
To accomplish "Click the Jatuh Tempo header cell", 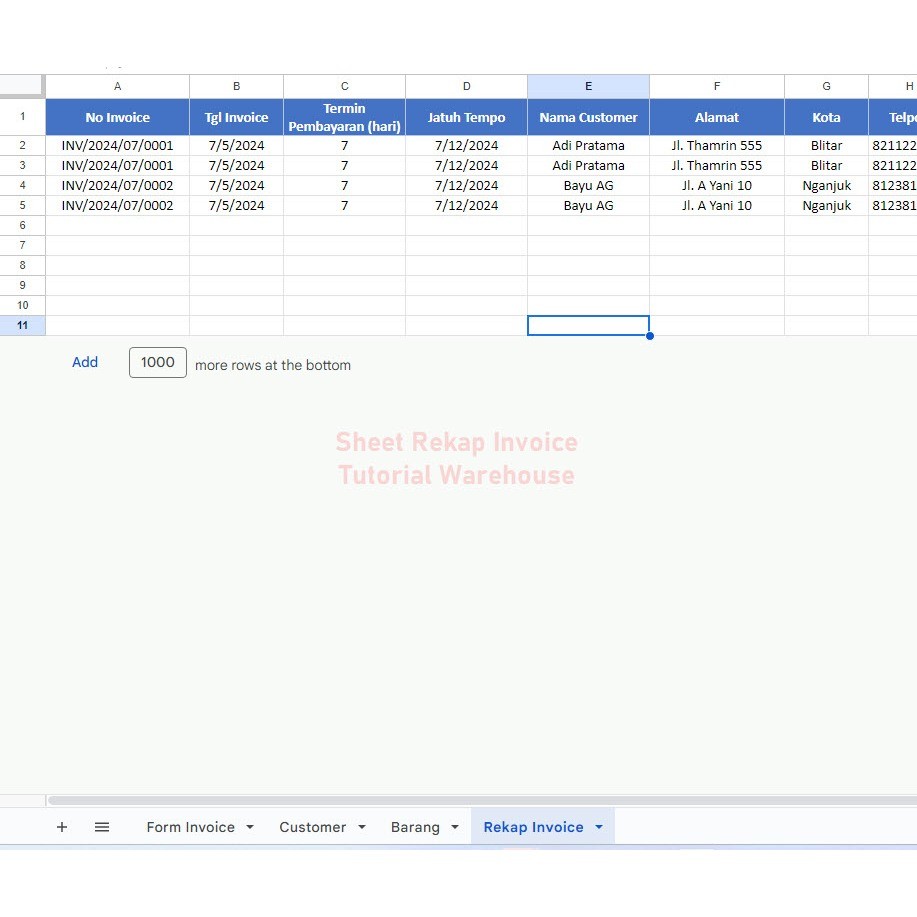I will tap(466, 117).
